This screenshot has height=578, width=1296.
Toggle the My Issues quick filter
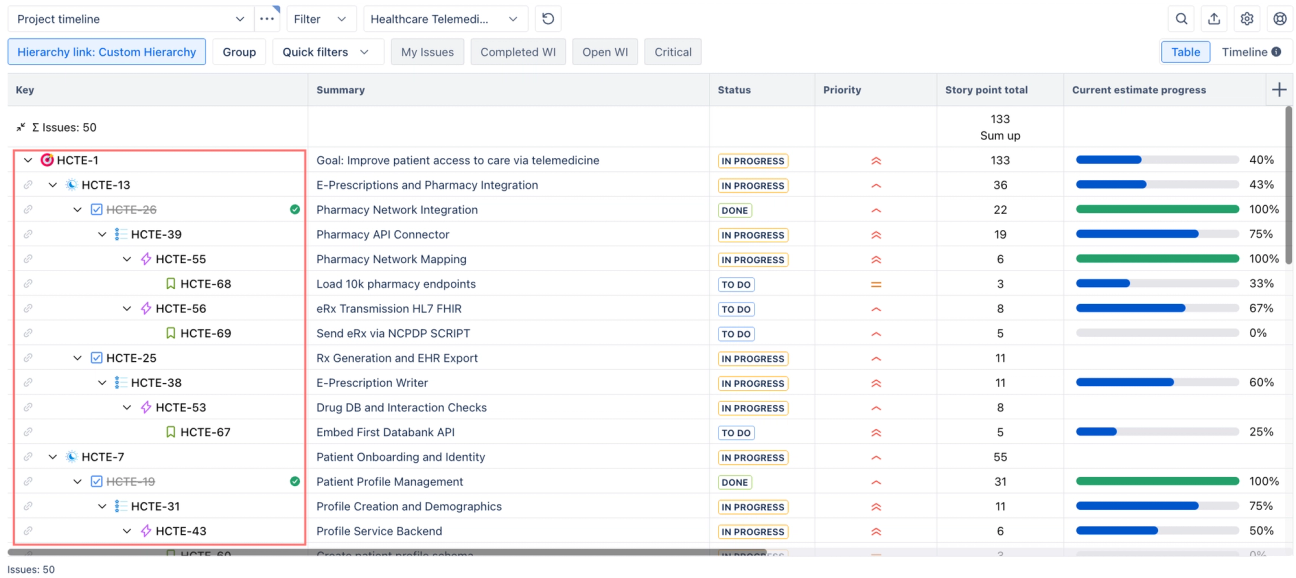(427, 51)
